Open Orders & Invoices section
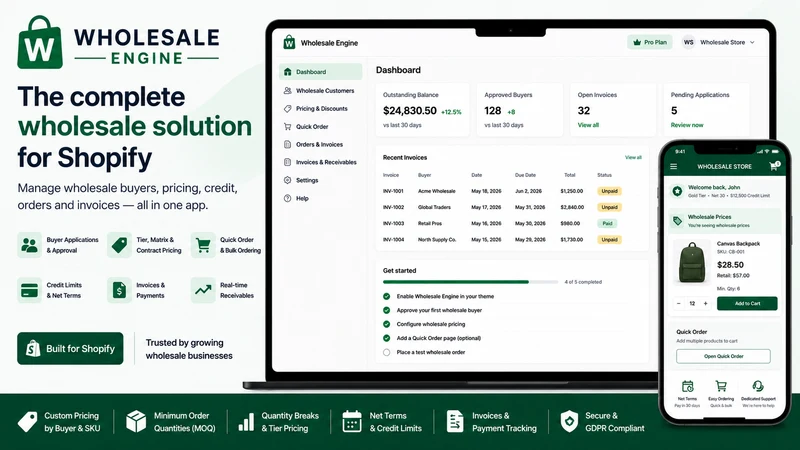Screen dimensions: 800x450 [313, 144]
